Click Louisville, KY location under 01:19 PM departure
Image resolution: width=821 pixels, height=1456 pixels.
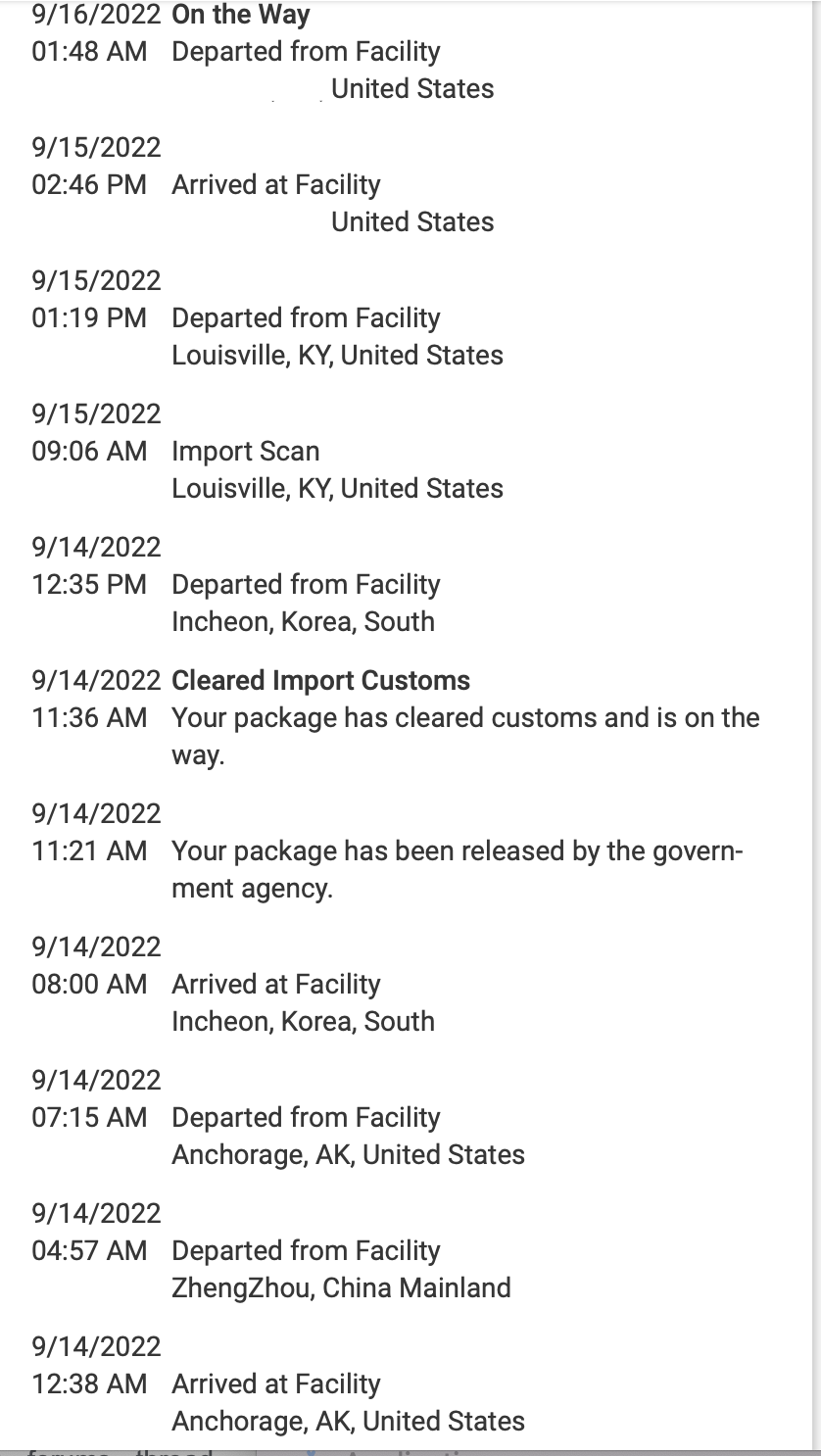coord(337,356)
